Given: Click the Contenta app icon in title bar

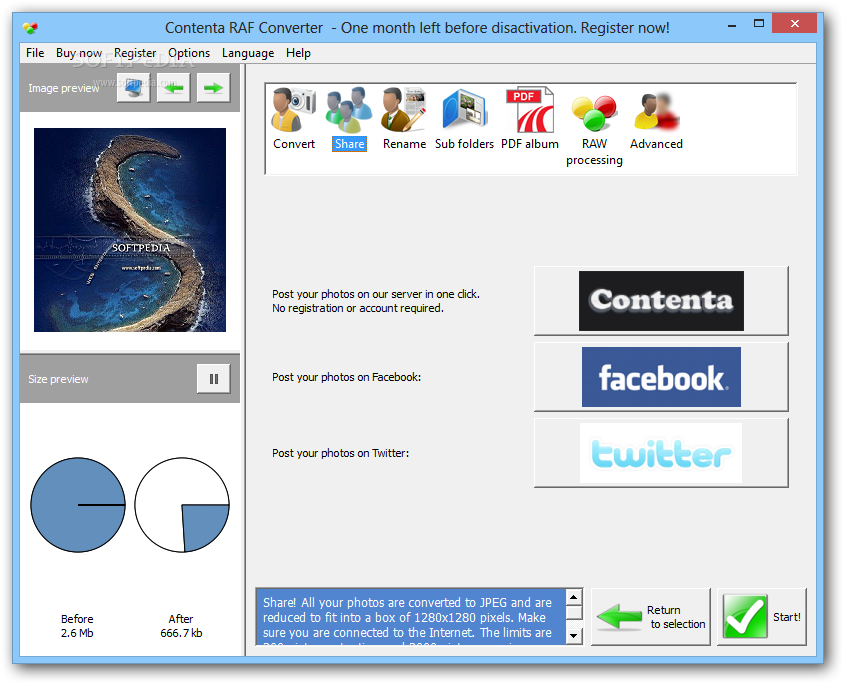Looking at the screenshot, I should [31, 27].
